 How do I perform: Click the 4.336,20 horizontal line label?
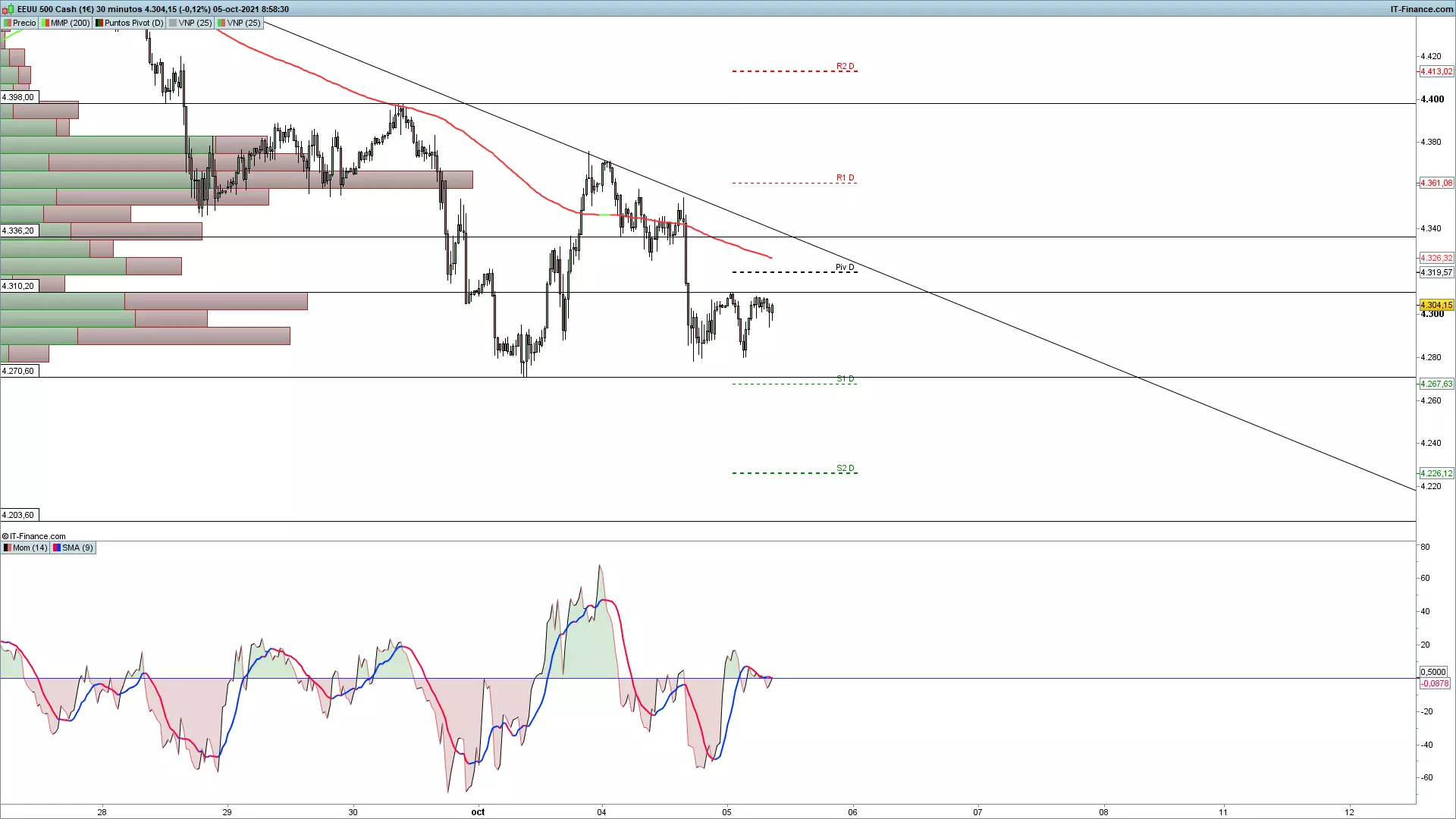pyautogui.click(x=18, y=231)
